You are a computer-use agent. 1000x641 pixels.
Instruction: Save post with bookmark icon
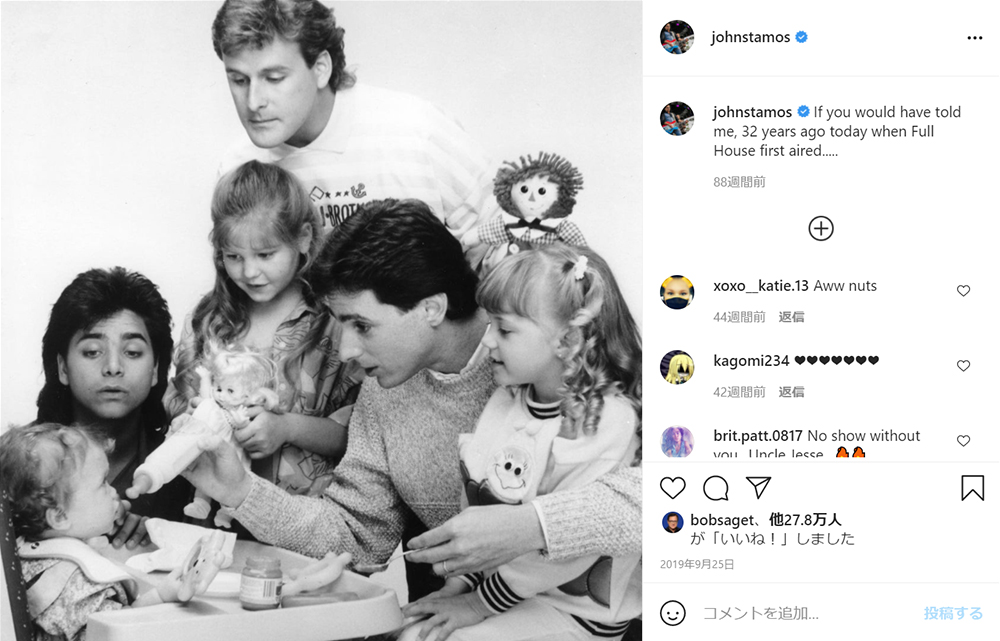point(973,488)
